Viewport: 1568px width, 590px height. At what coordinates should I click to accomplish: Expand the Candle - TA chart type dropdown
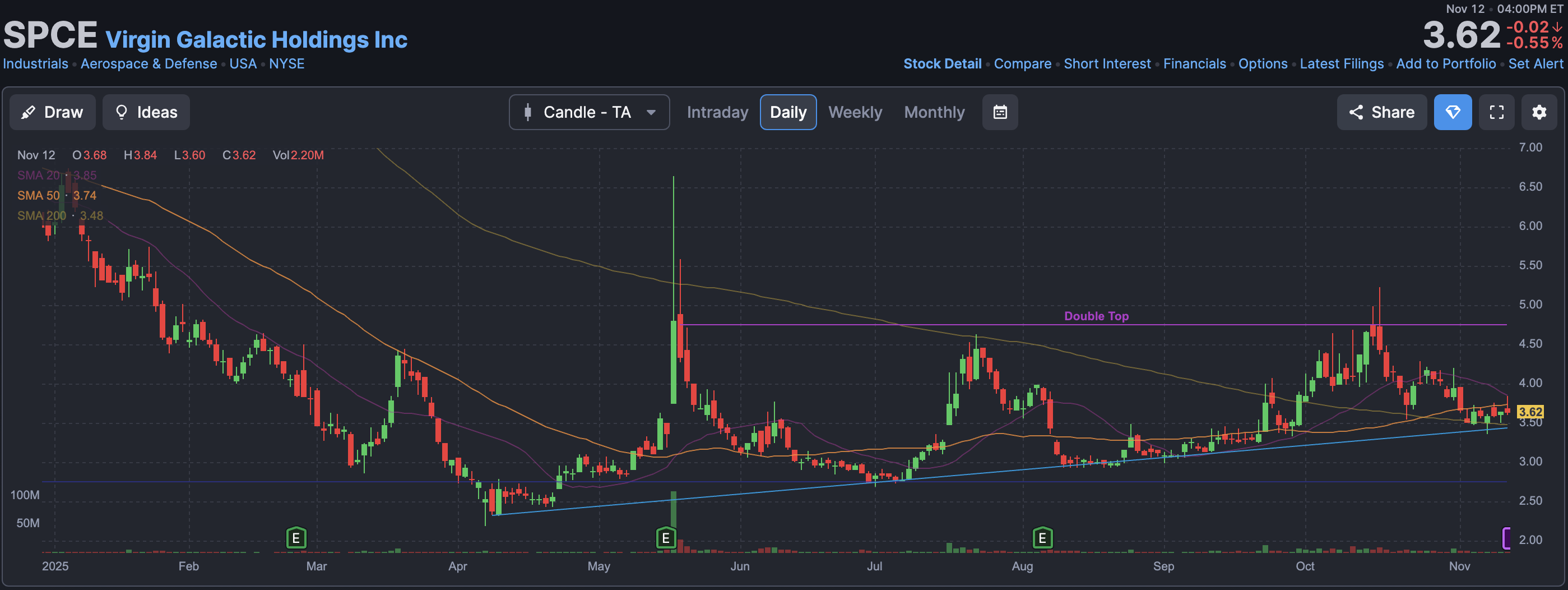pos(589,112)
